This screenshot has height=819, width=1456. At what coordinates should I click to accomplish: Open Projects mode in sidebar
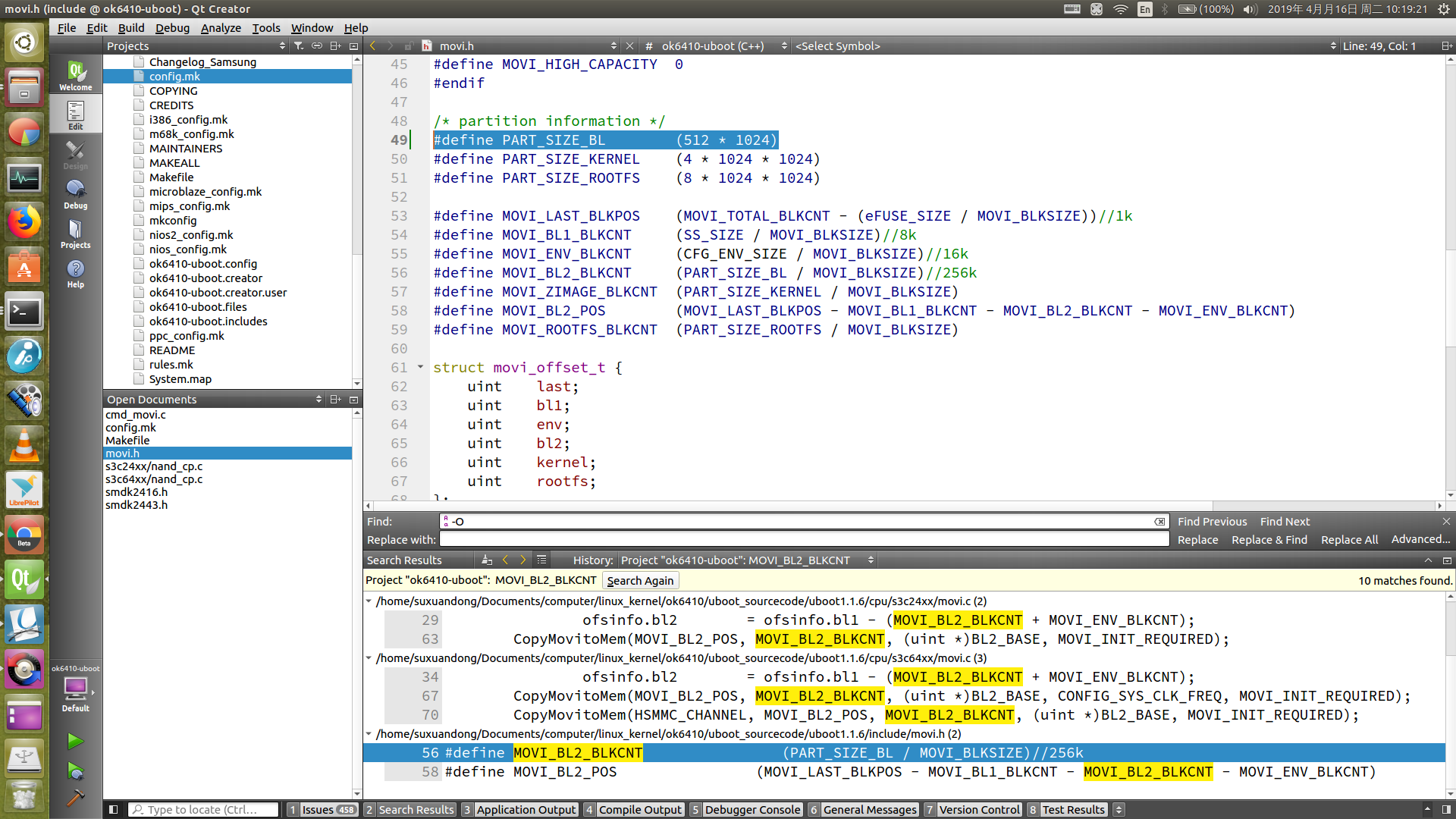(x=75, y=234)
